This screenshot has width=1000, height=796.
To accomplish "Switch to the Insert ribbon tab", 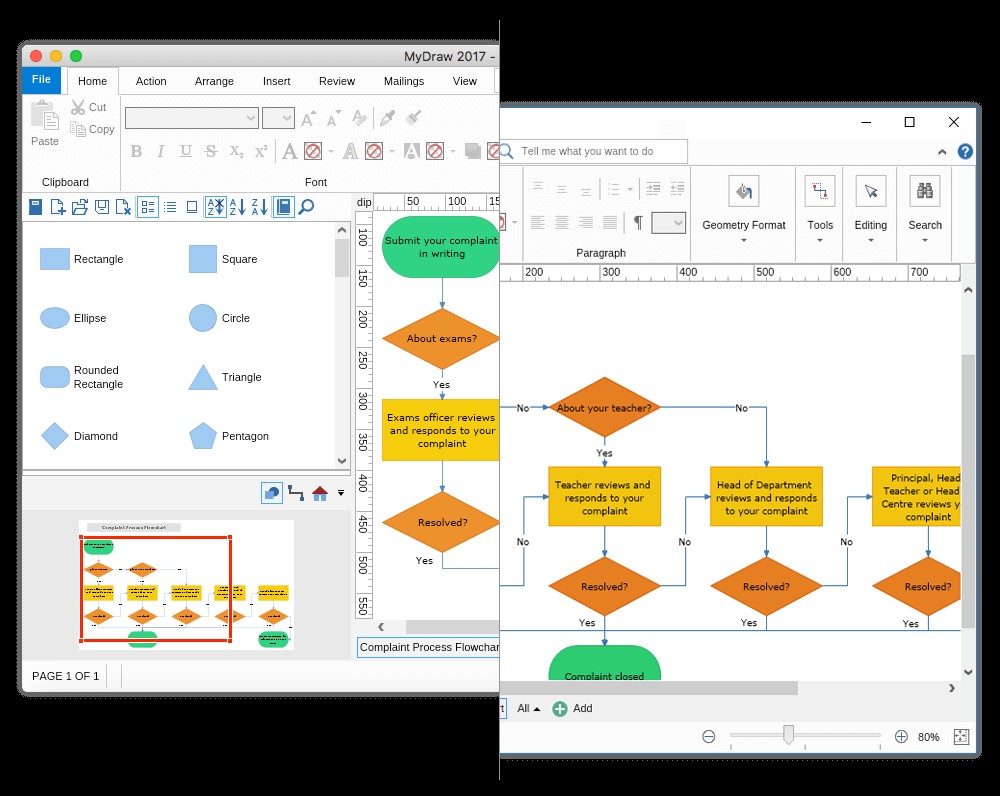I will coord(277,82).
